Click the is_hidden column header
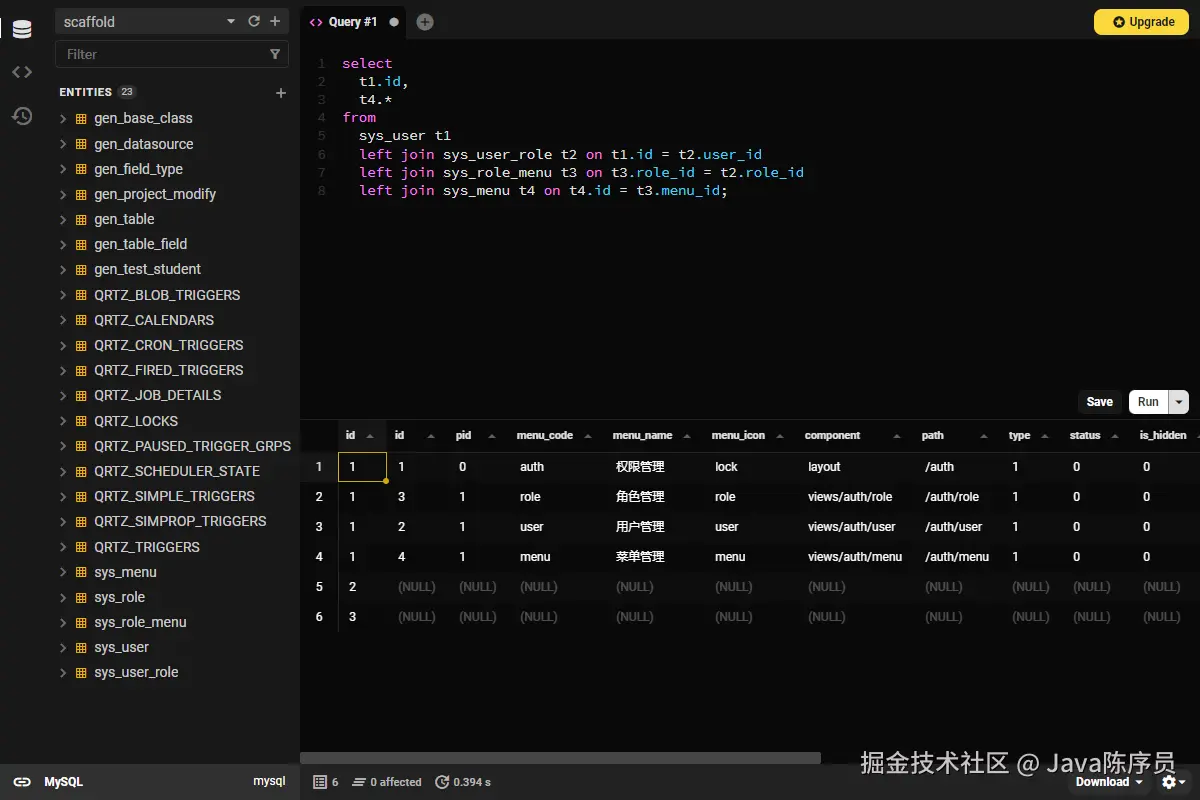 click(x=1163, y=436)
